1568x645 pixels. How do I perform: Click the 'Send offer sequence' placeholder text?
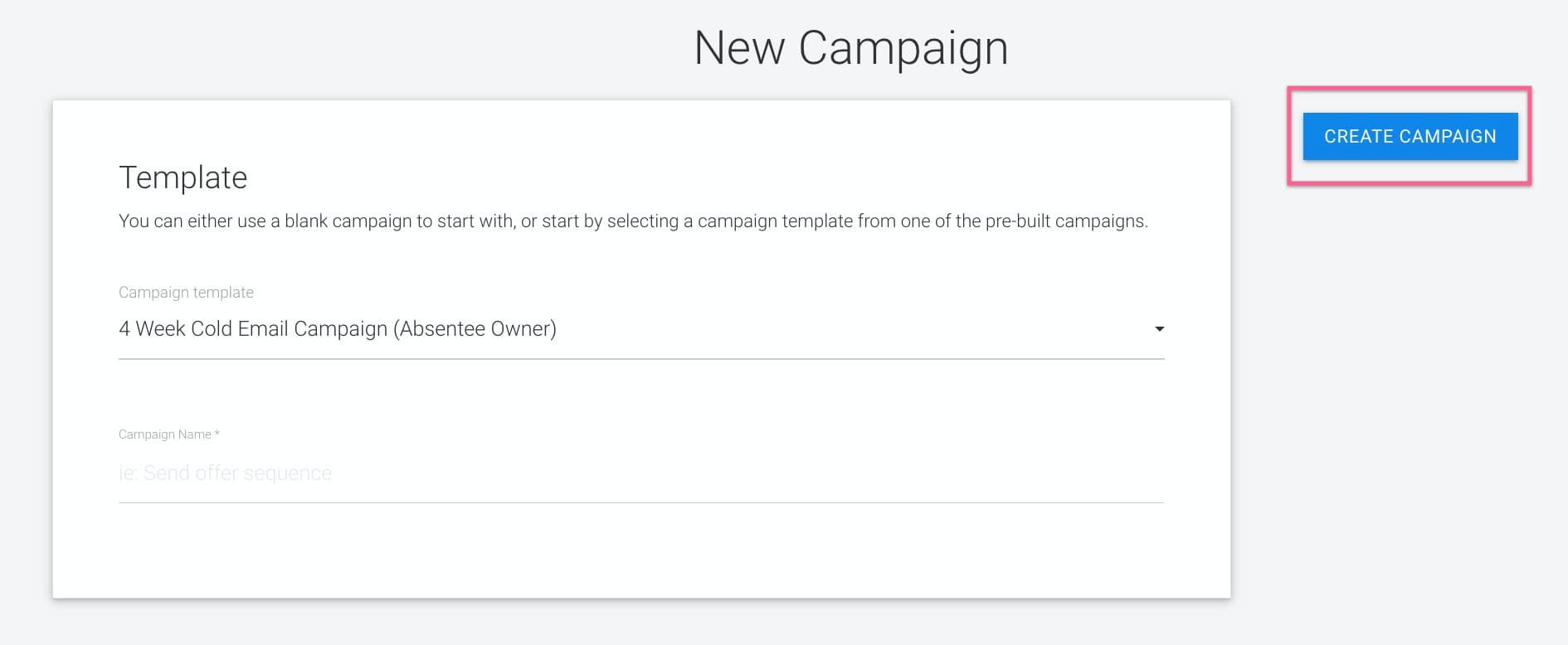click(225, 473)
